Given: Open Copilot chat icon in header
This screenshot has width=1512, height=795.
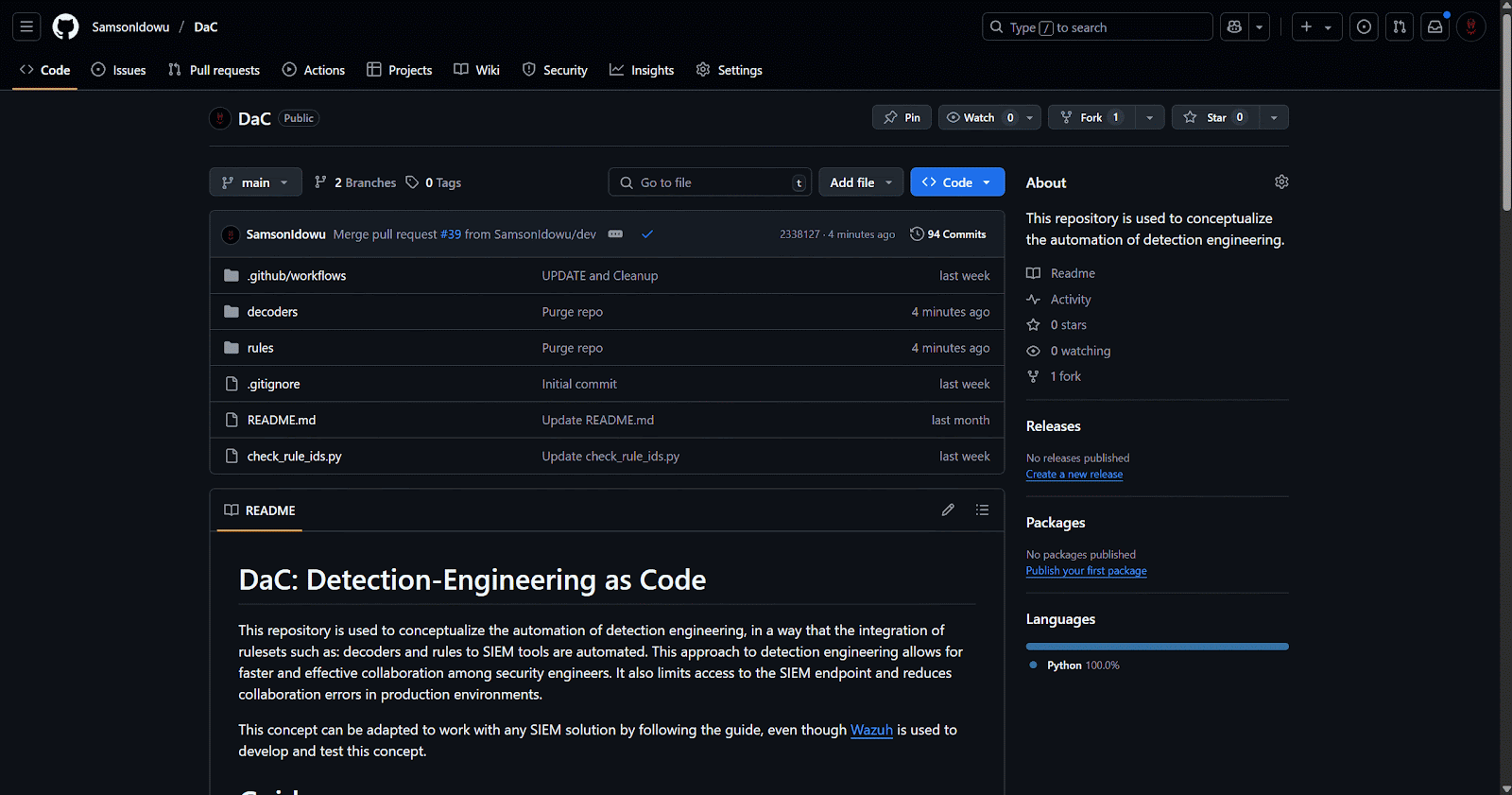Looking at the screenshot, I should [x=1234, y=26].
